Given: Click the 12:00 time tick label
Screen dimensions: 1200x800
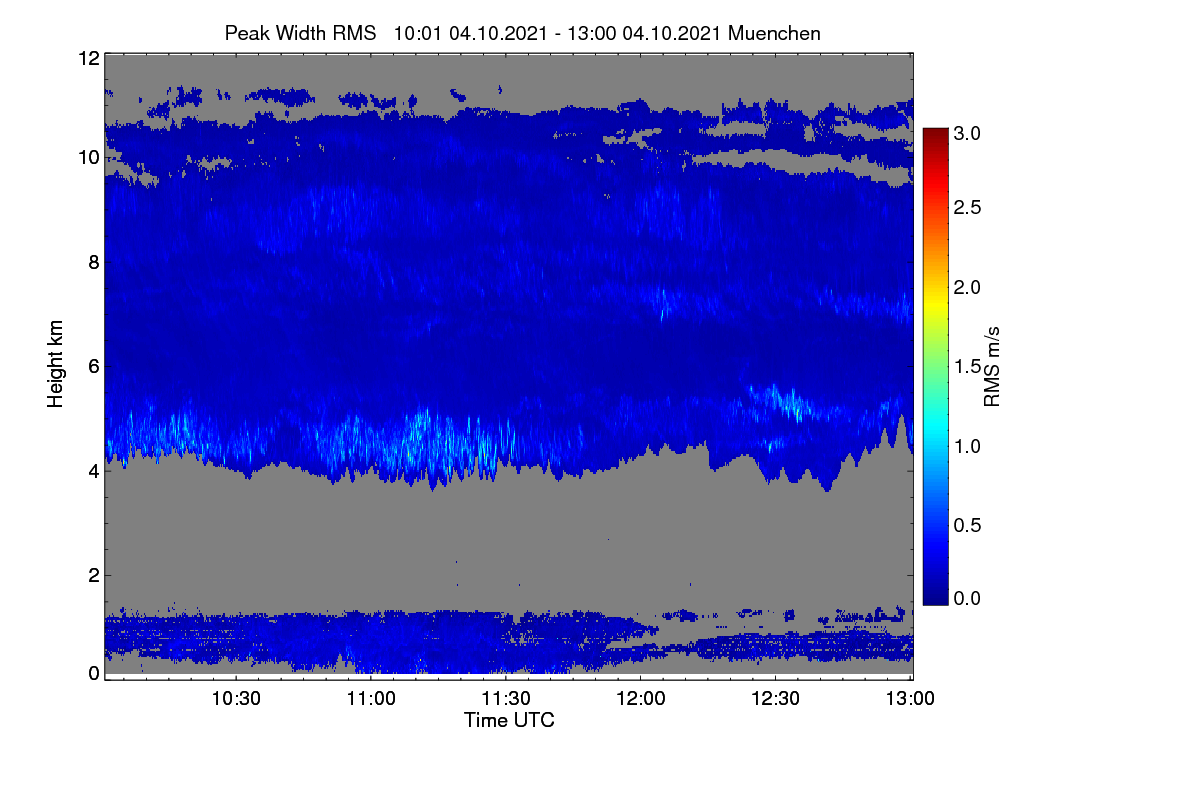Looking at the screenshot, I should click(640, 699).
